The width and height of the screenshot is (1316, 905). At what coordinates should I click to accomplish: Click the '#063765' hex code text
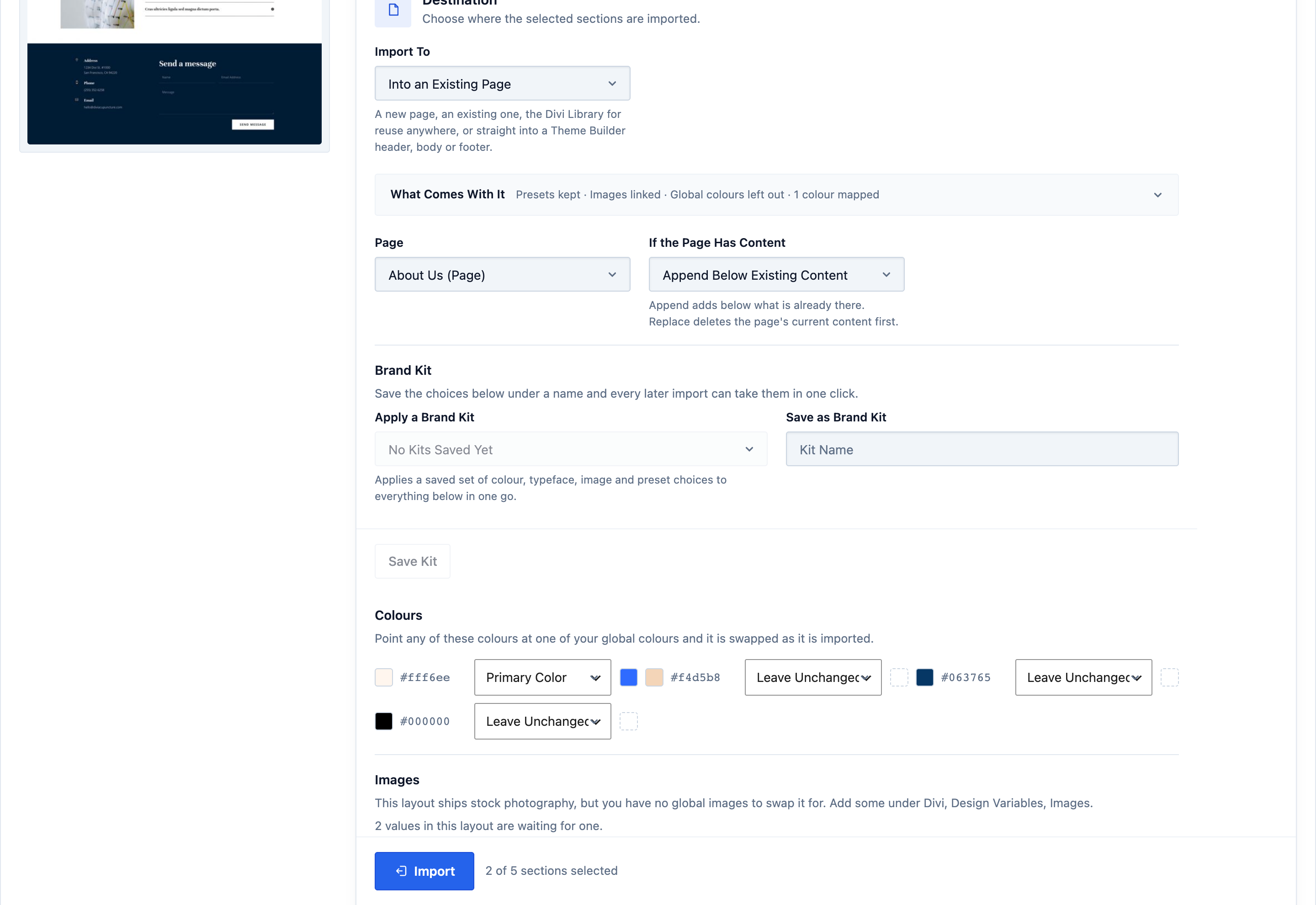coord(965,677)
